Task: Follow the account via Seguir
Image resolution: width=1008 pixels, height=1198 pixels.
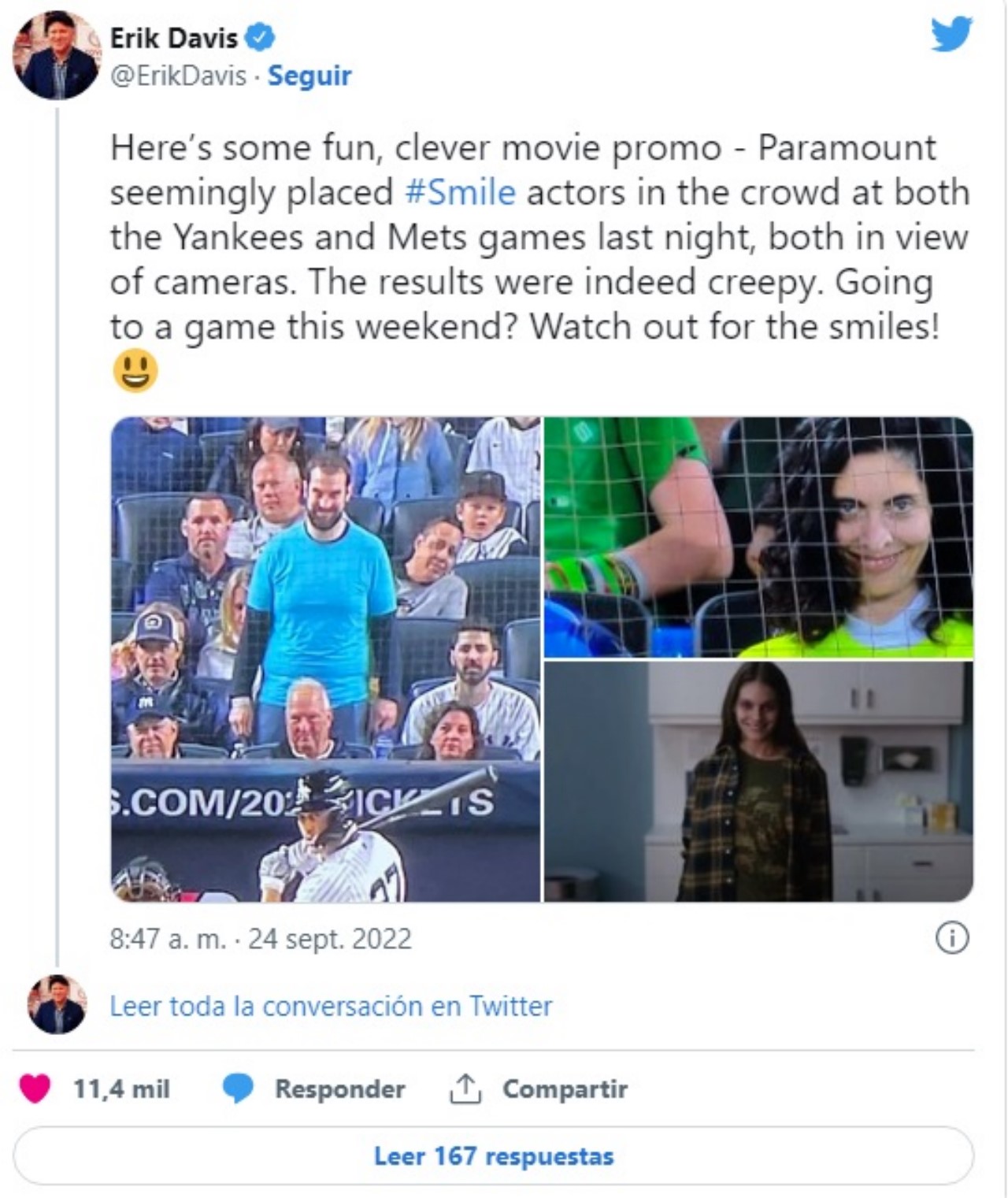Action: click(309, 76)
